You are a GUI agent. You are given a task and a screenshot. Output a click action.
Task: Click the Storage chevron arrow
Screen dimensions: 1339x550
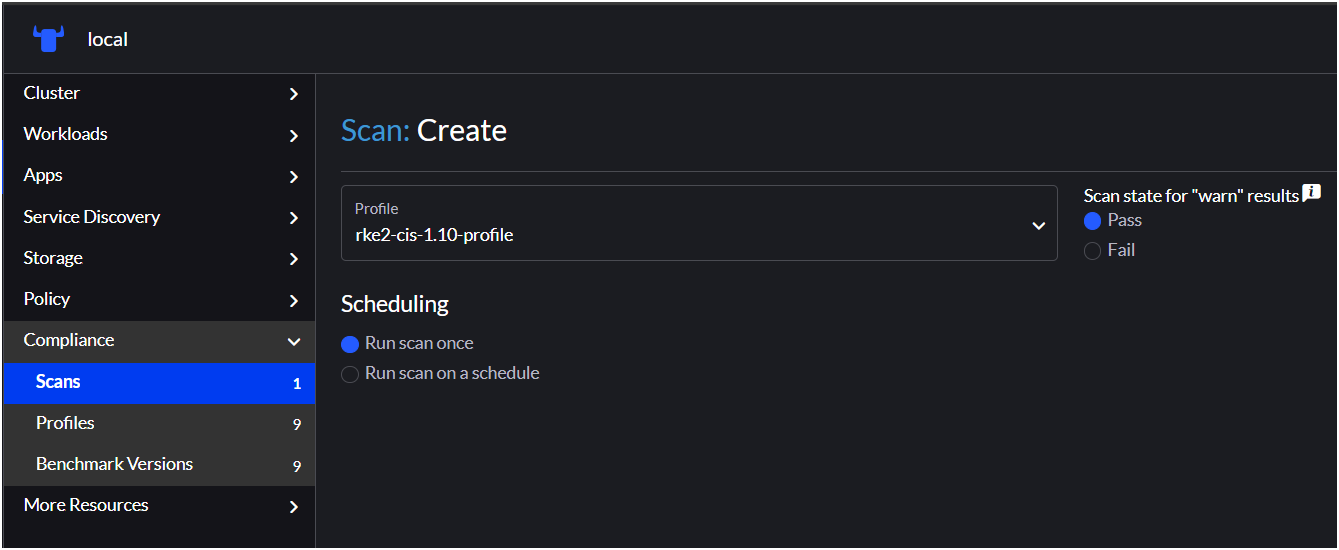point(293,259)
